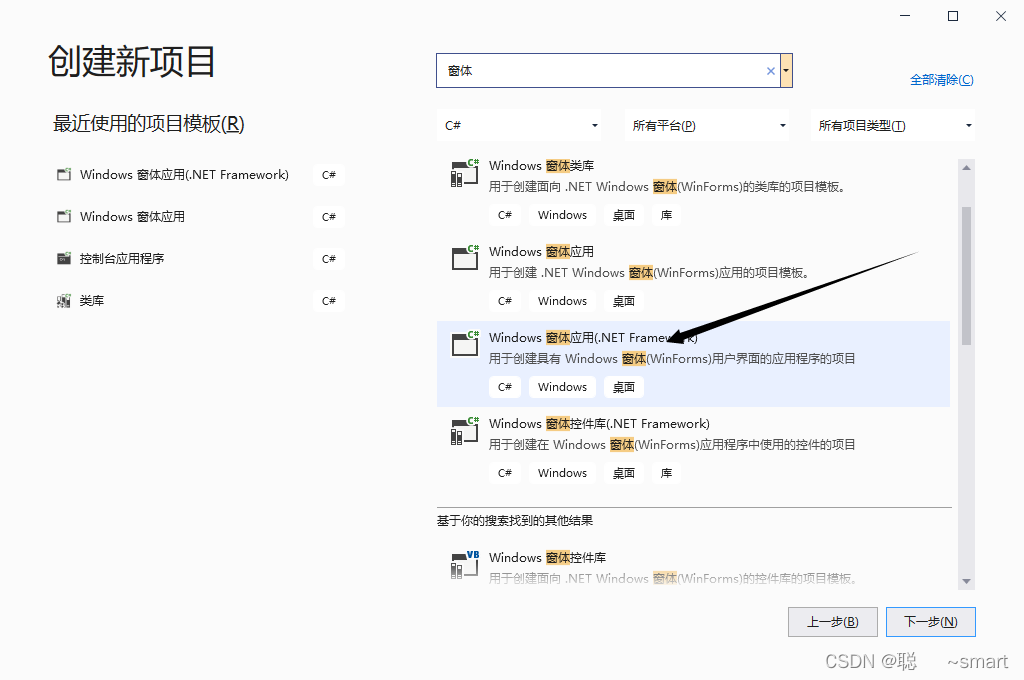Click 库 tag under Windows 窗体控件库(.NET Framework)
Image resolution: width=1024 pixels, height=680 pixels.
pyautogui.click(x=666, y=473)
